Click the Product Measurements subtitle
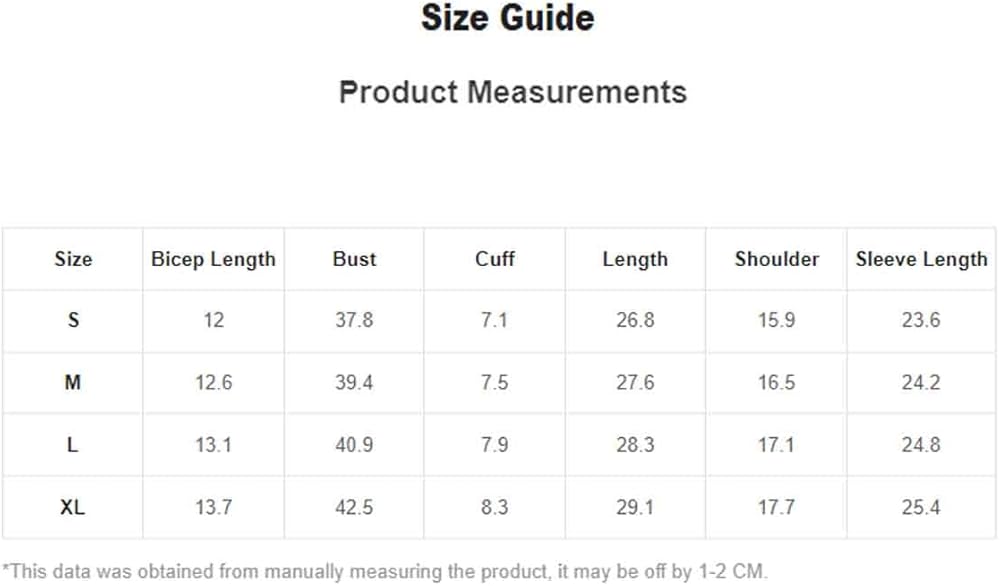The image size is (1000, 586). (512, 92)
